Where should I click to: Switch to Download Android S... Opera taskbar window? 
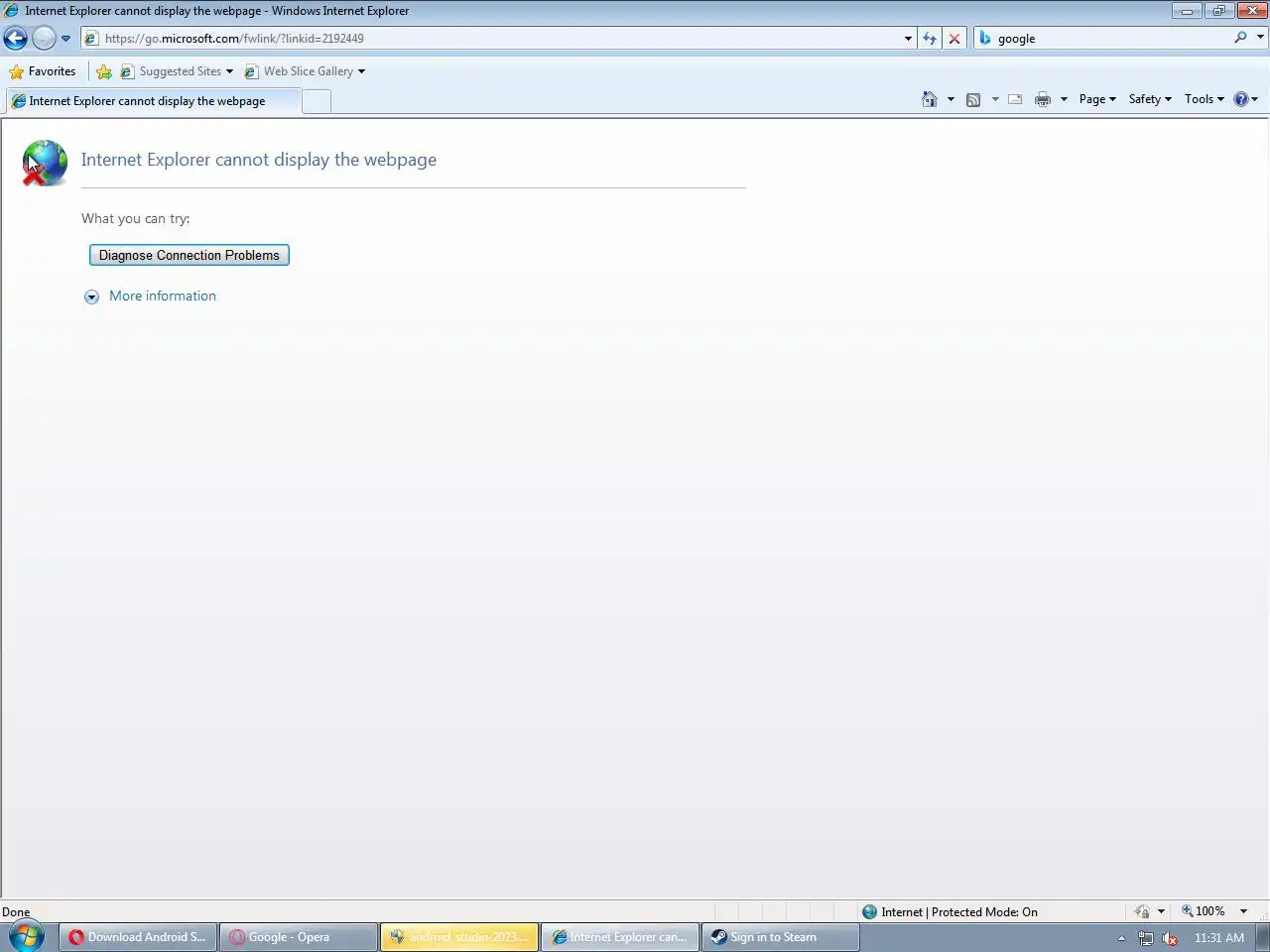[x=138, y=937]
